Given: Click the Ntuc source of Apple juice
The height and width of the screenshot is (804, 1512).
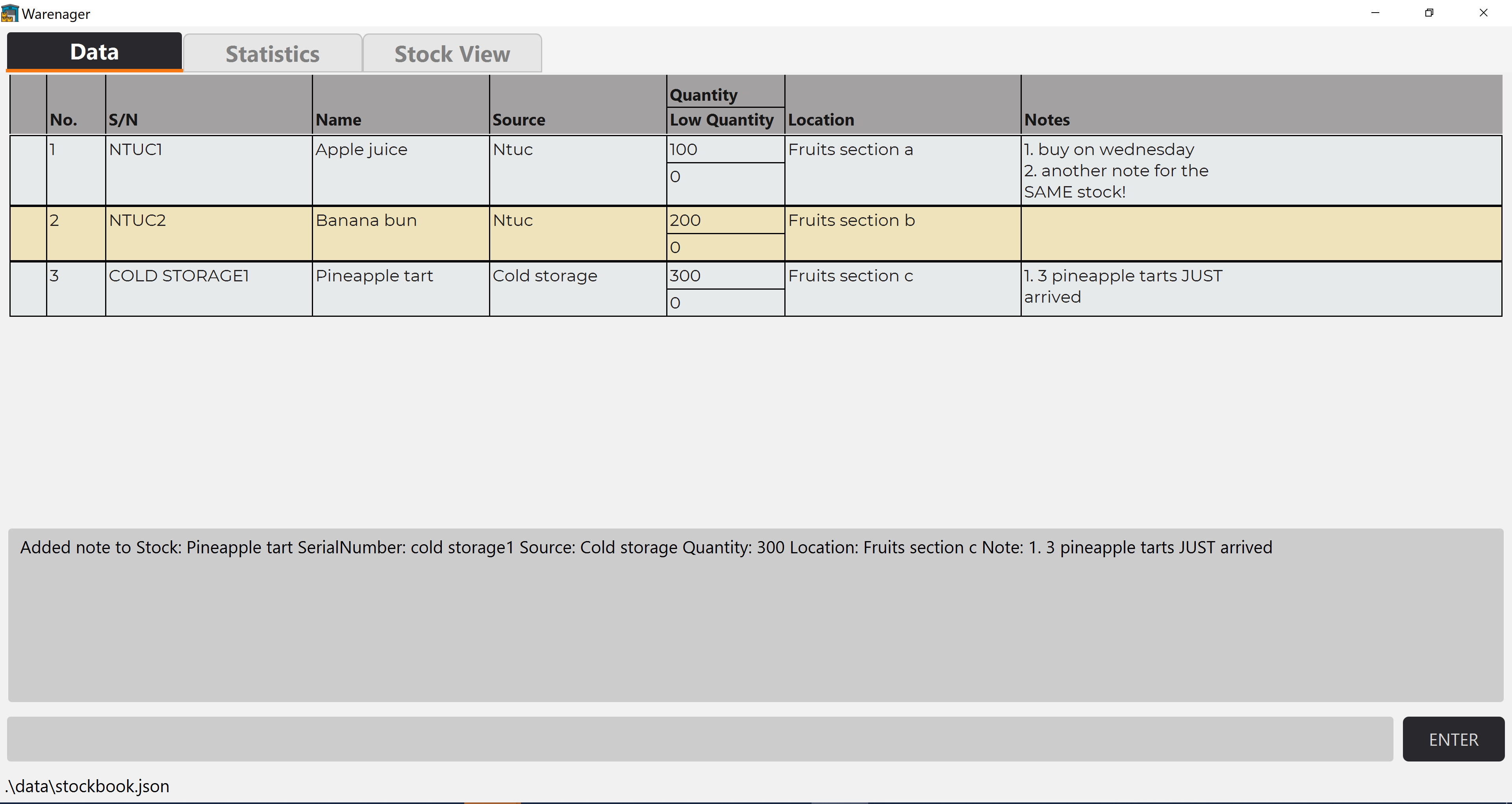Looking at the screenshot, I should tap(578, 170).
